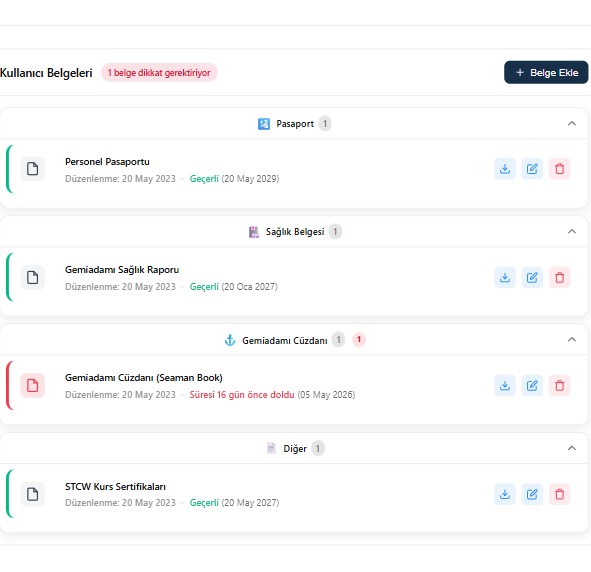Click the red expired-count badge on Gemiadamı Cüzdanı
This screenshot has width=591, height=572.
point(359,340)
